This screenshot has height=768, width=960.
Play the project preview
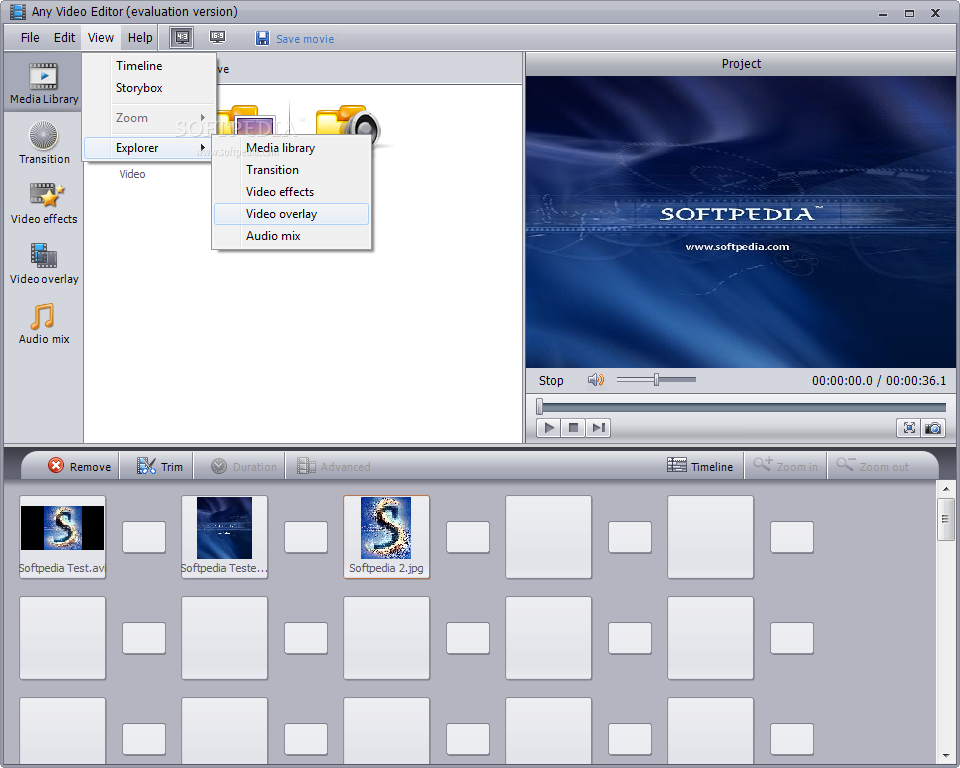point(549,427)
